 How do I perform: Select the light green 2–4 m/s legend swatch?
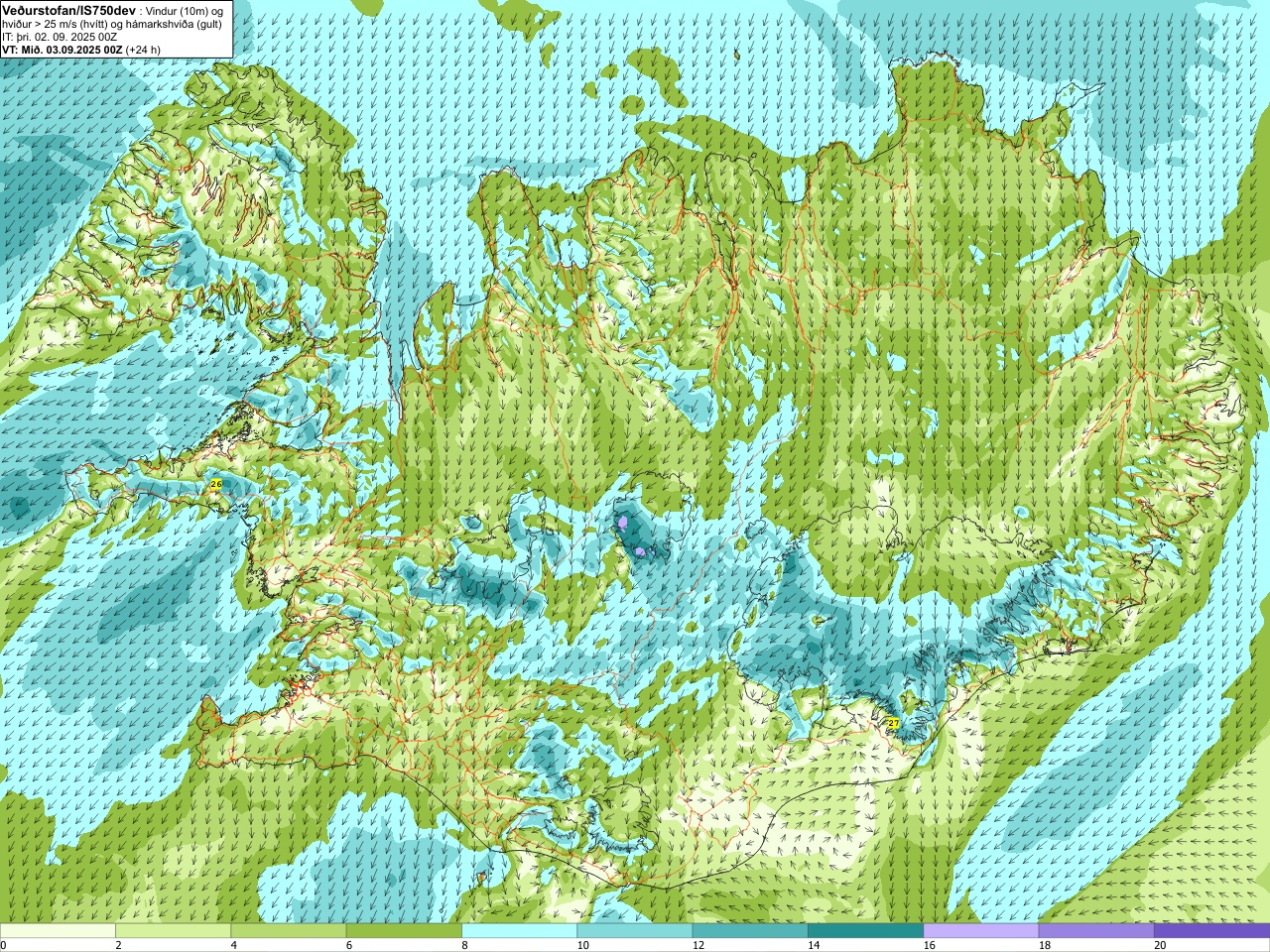[x=173, y=931]
